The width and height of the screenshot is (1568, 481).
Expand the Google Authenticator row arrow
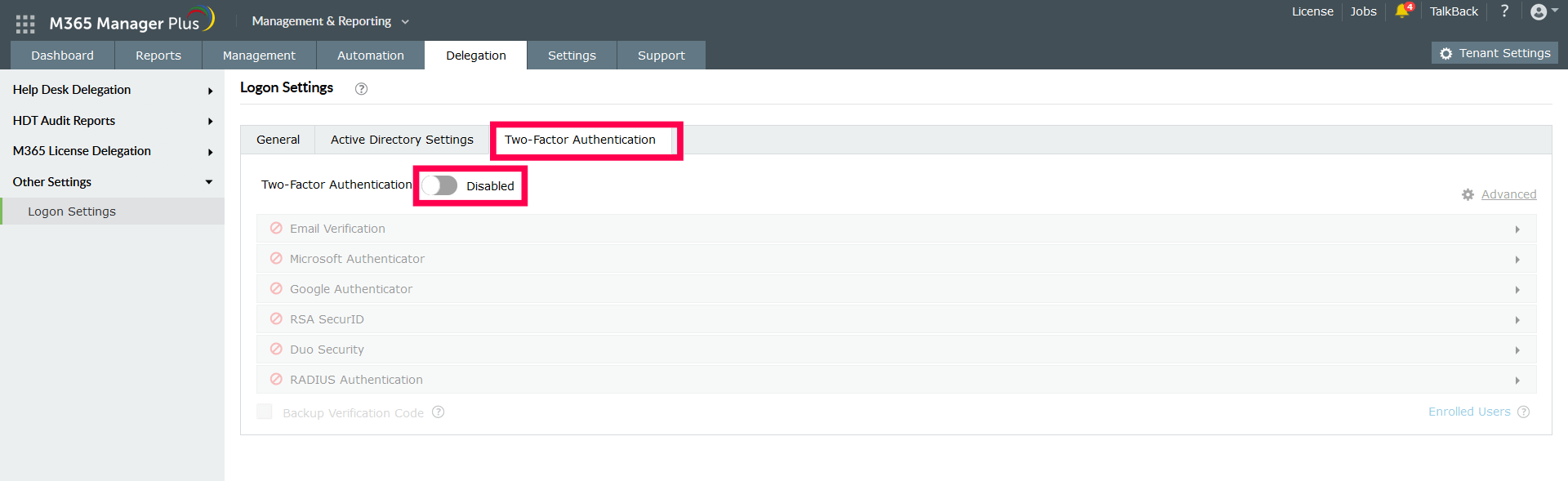(x=1517, y=290)
